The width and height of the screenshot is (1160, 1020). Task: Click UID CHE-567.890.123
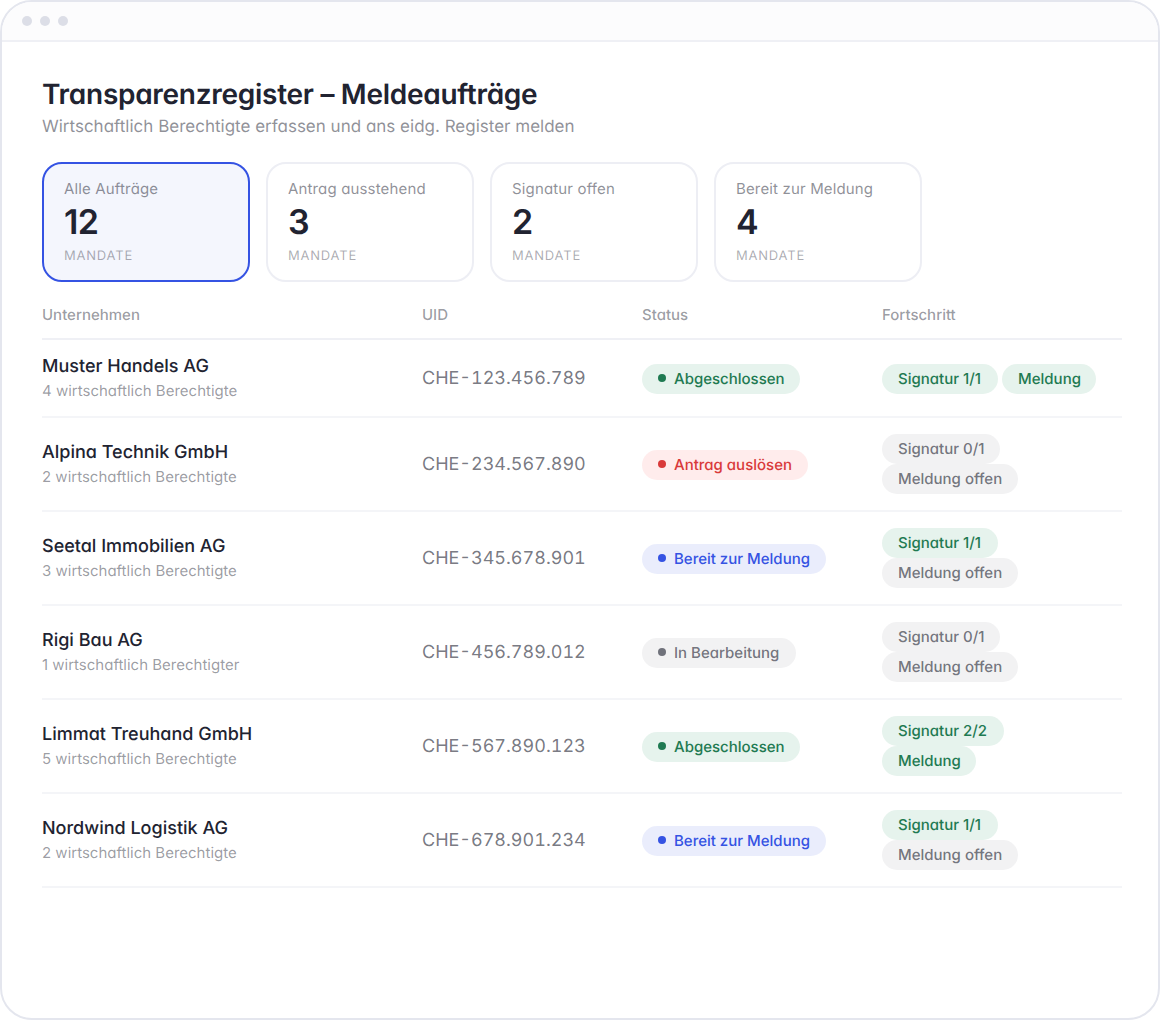coord(504,746)
